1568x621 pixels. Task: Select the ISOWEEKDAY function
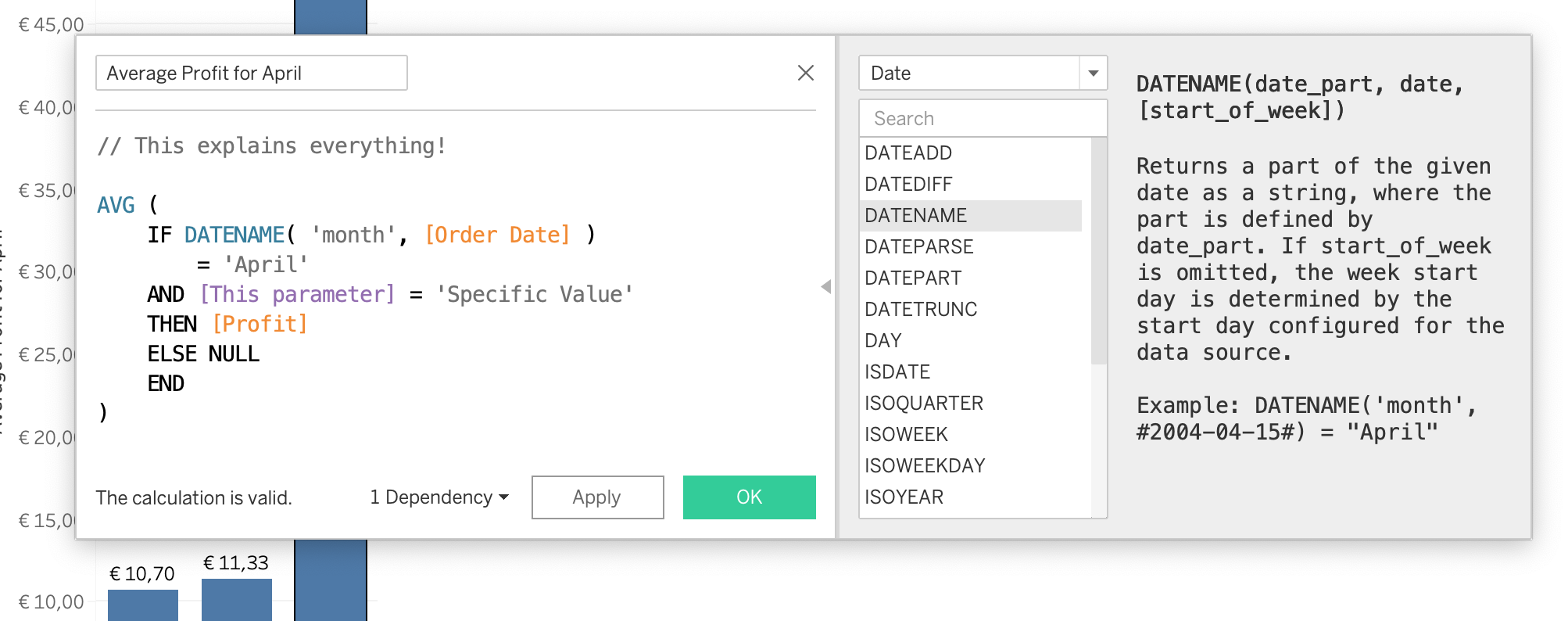click(x=925, y=466)
